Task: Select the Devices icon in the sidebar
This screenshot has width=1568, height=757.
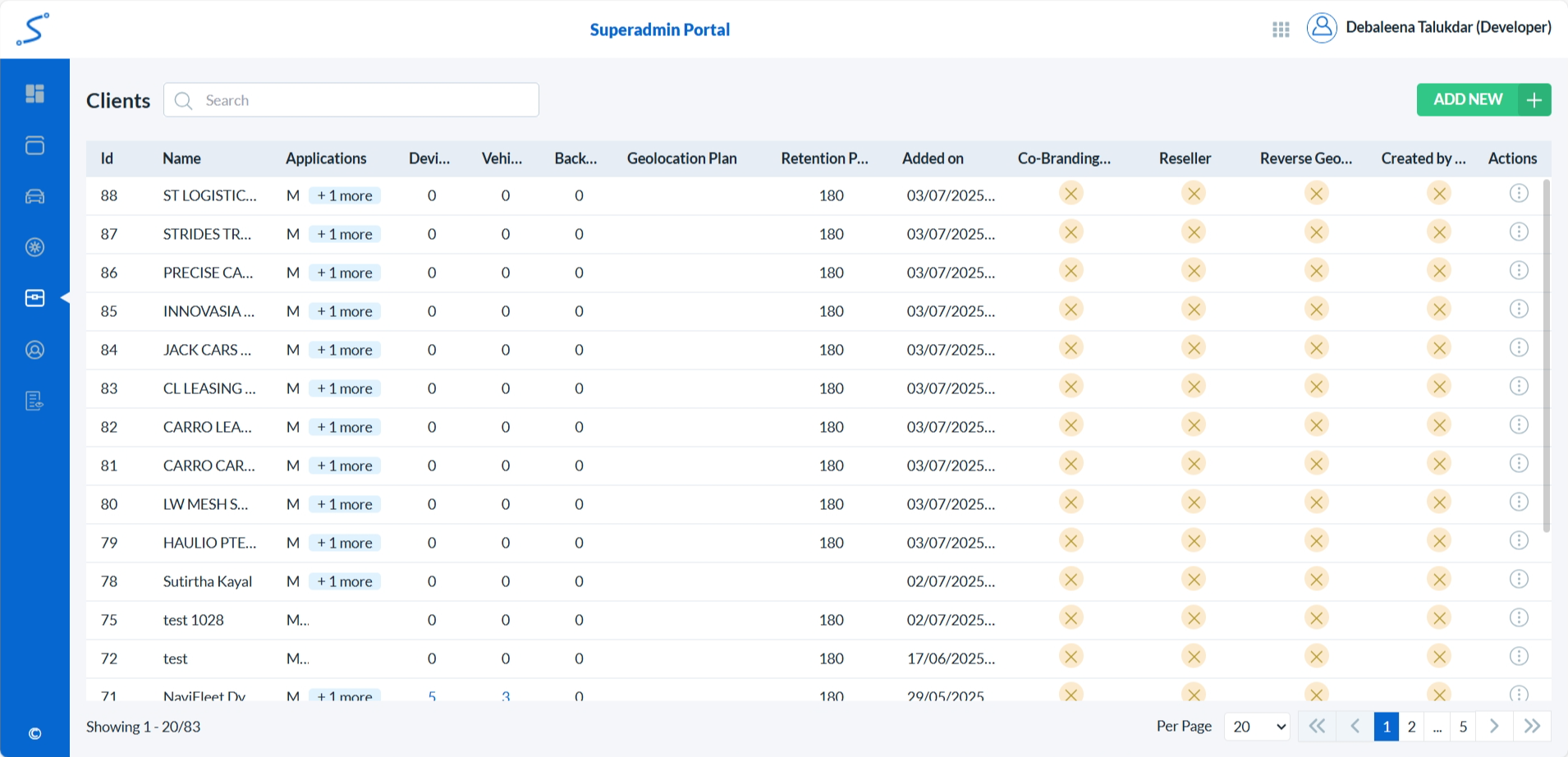Action: click(x=34, y=145)
